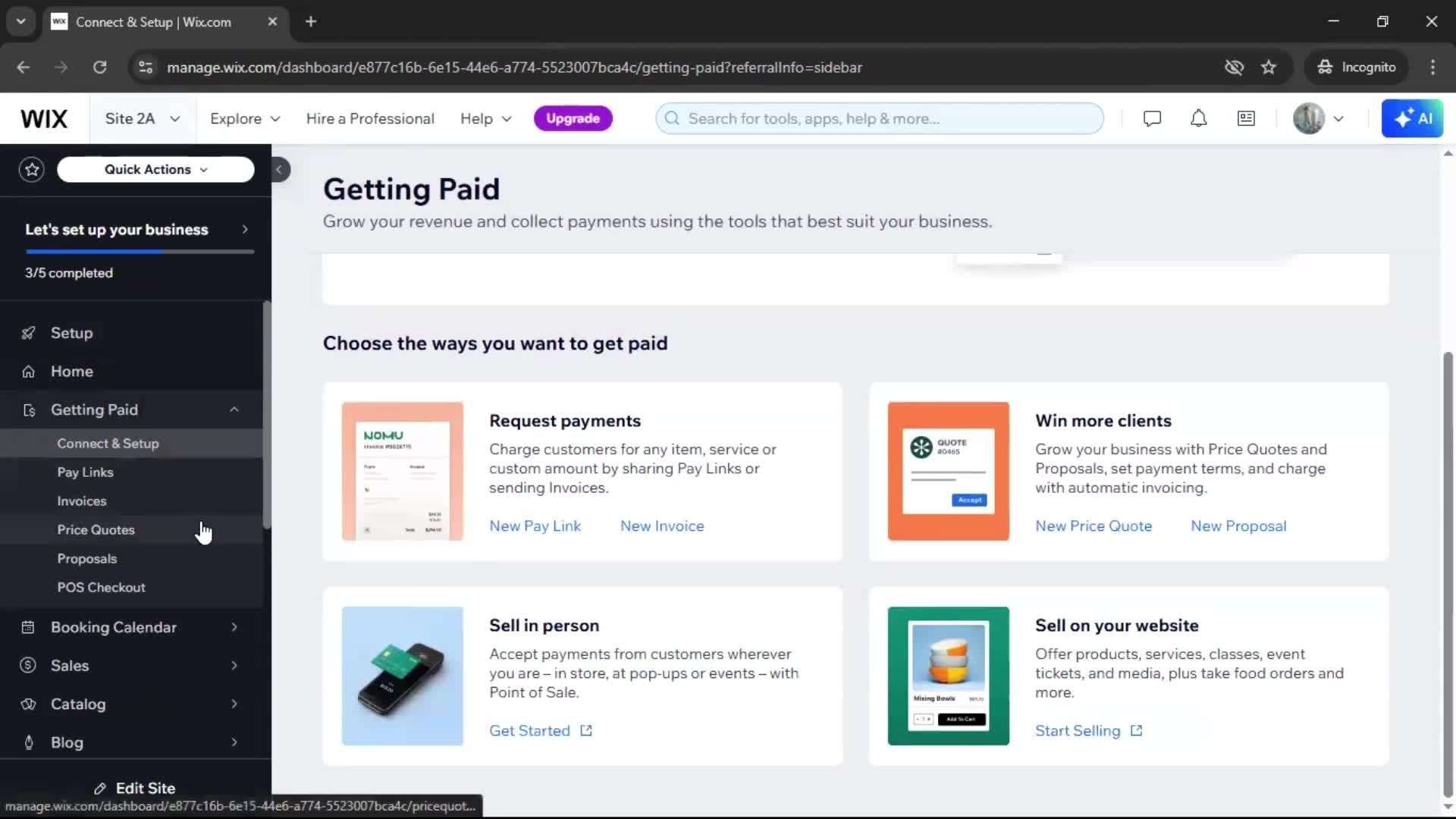
Task: Click Start Selling link
Action: click(x=1078, y=730)
